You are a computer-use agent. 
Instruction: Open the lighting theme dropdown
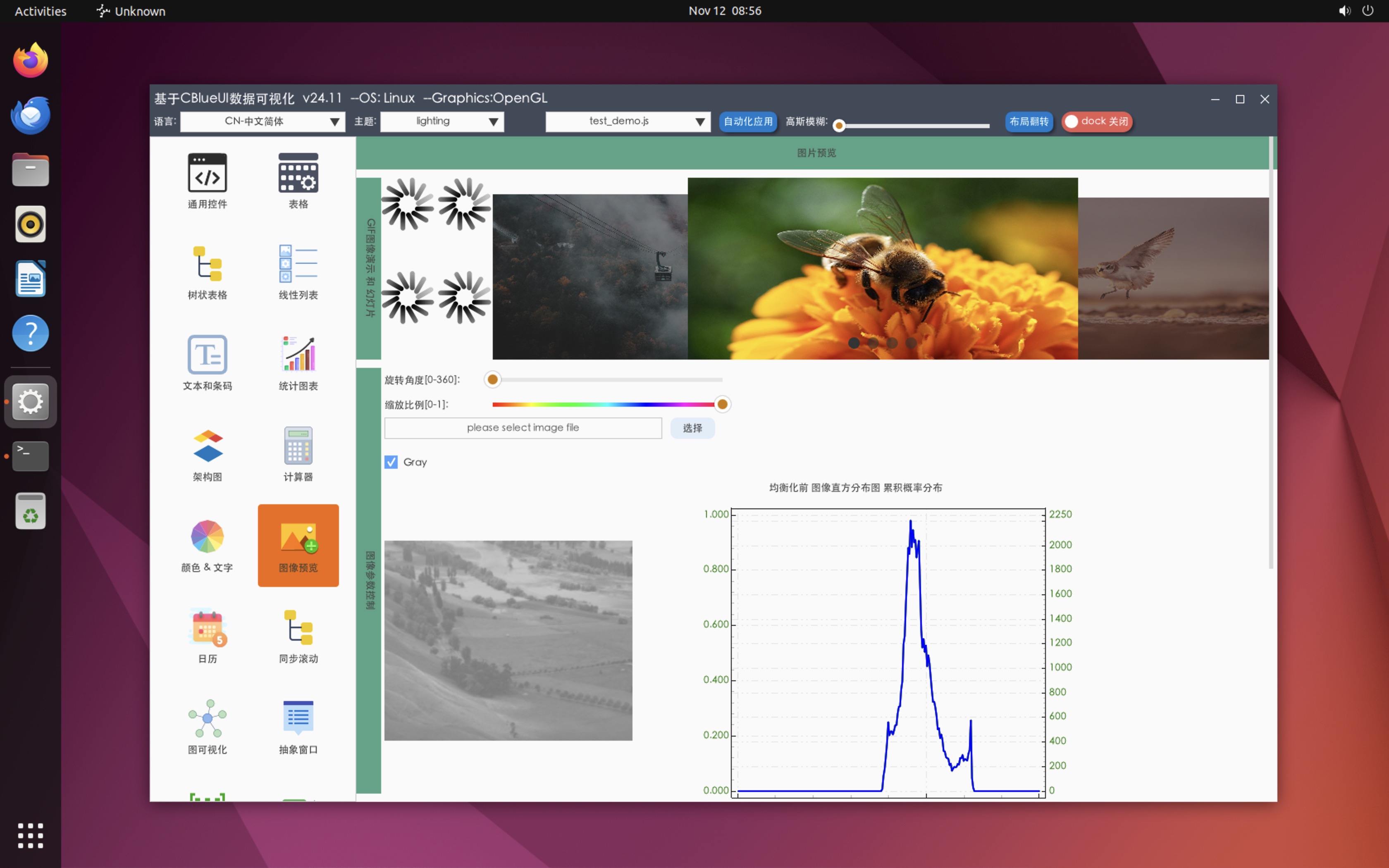tap(442, 122)
